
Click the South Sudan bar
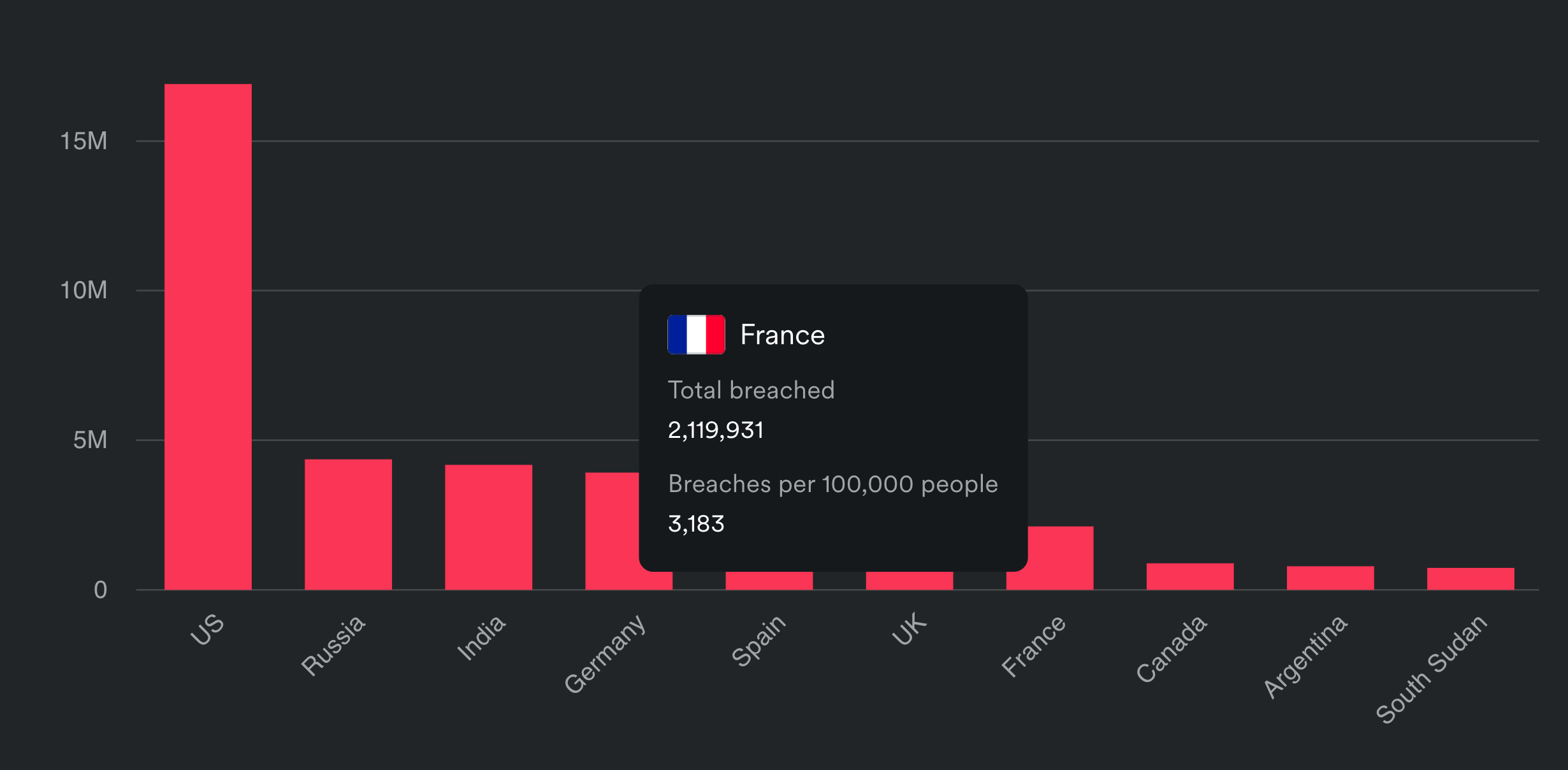[x=1470, y=578]
